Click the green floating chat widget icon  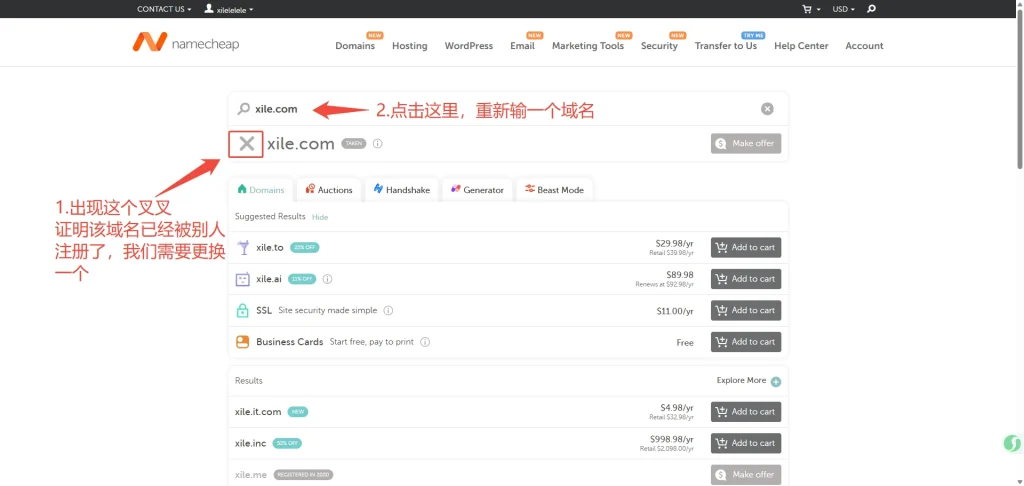coord(1012,444)
